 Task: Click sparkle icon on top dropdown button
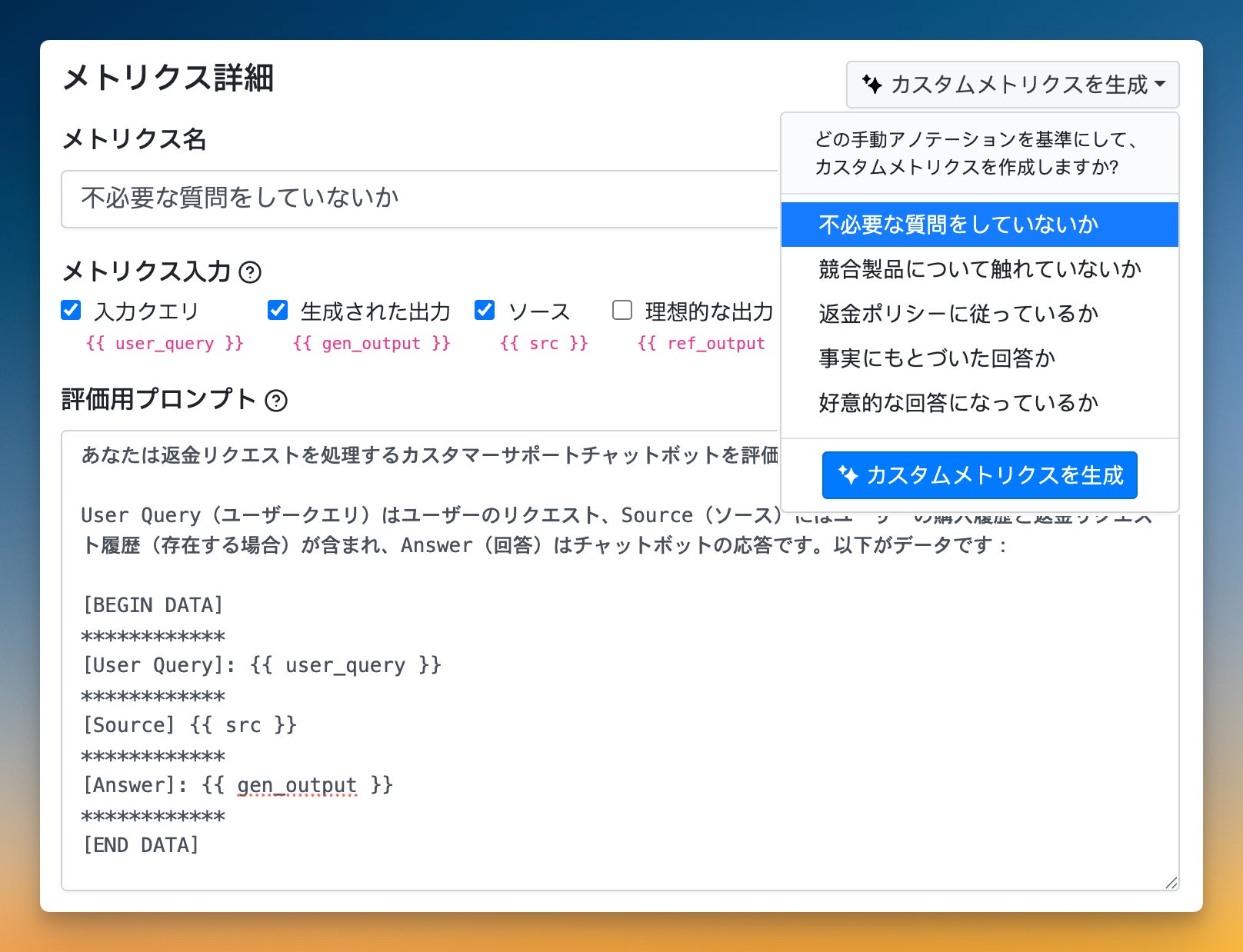click(871, 84)
